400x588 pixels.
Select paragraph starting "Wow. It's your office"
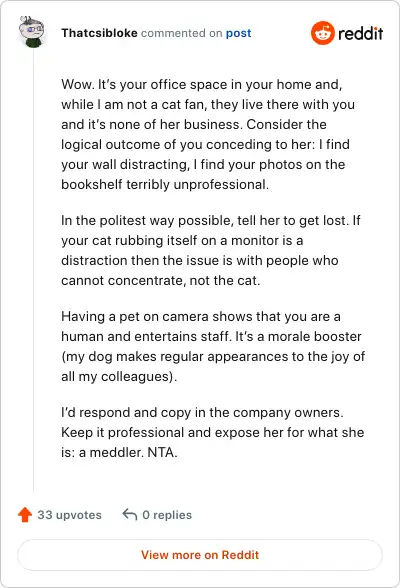[208, 134]
